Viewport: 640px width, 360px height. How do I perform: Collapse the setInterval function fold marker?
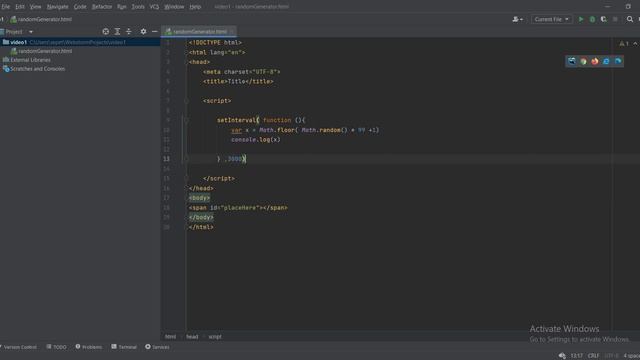tap(186, 120)
